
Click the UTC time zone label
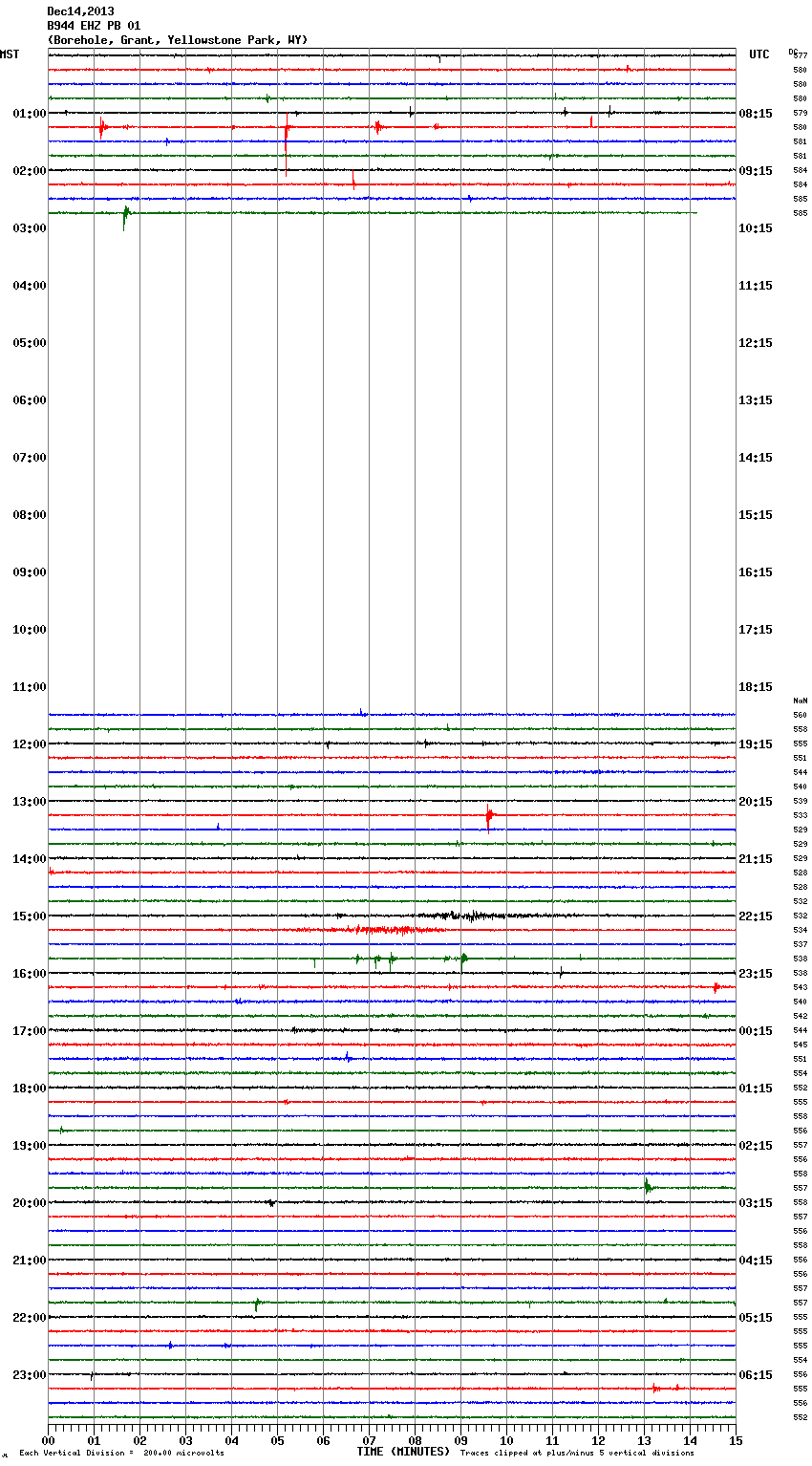coord(759,54)
